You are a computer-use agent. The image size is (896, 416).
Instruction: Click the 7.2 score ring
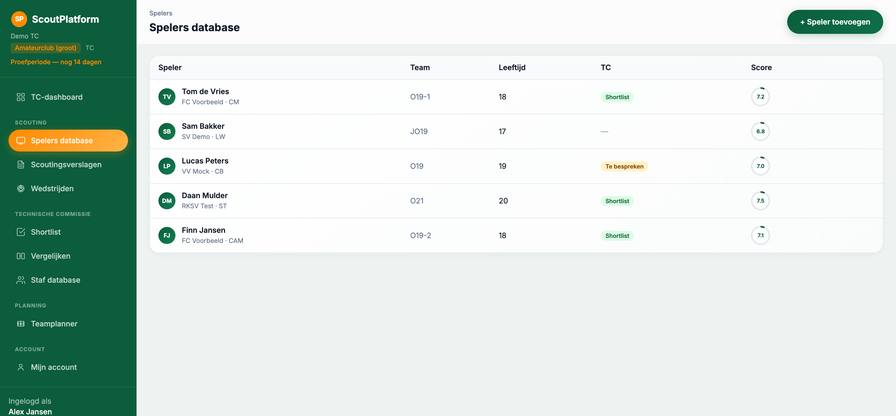761,97
